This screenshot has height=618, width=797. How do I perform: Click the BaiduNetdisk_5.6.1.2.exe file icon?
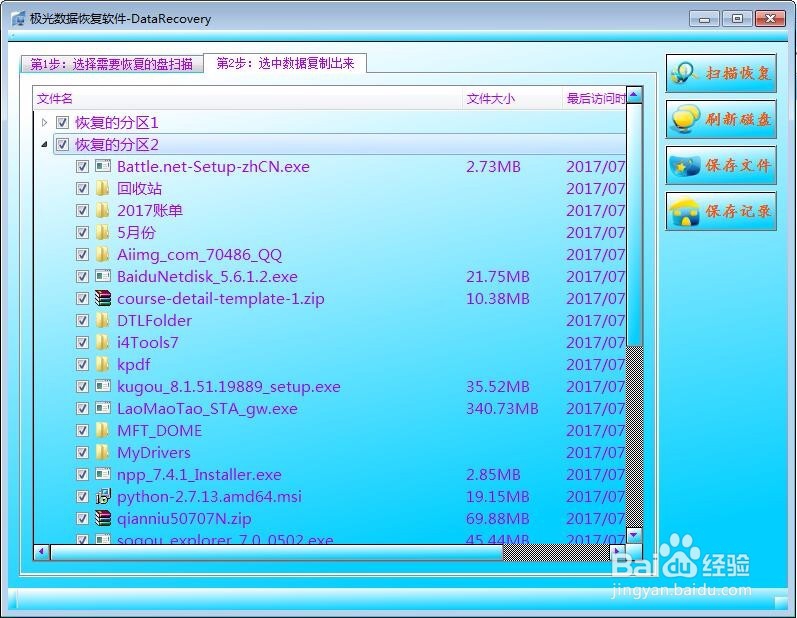point(103,276)
